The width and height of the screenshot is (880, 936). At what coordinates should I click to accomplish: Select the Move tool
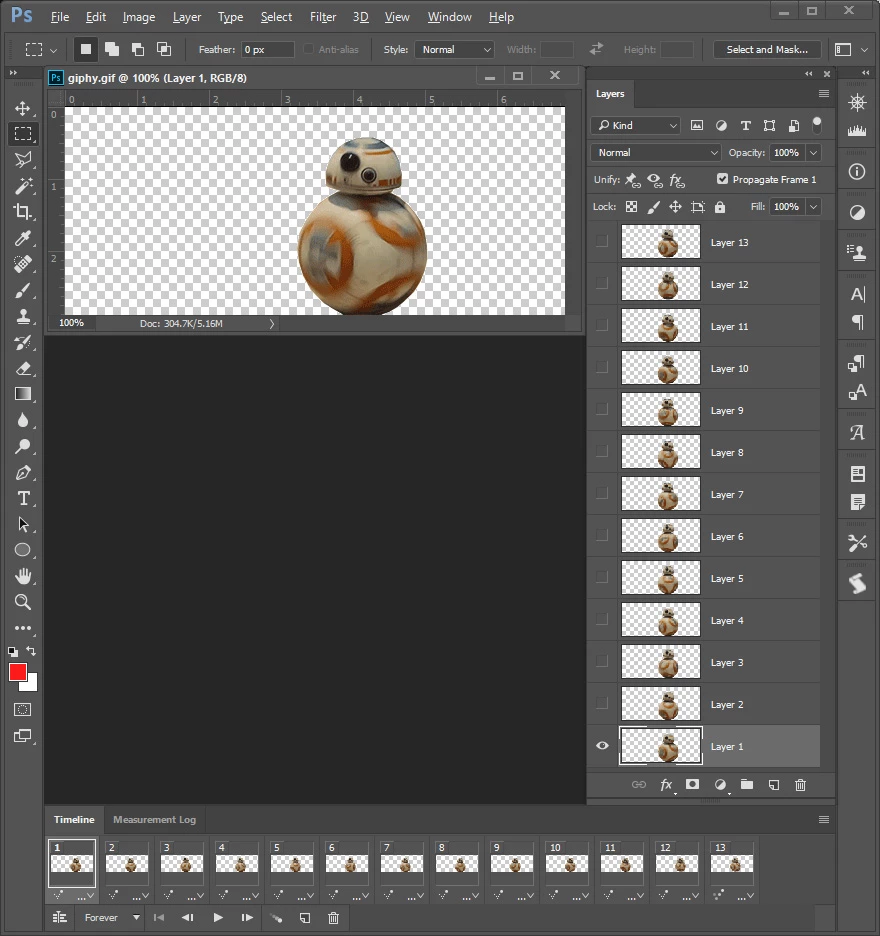click(23, 108)
